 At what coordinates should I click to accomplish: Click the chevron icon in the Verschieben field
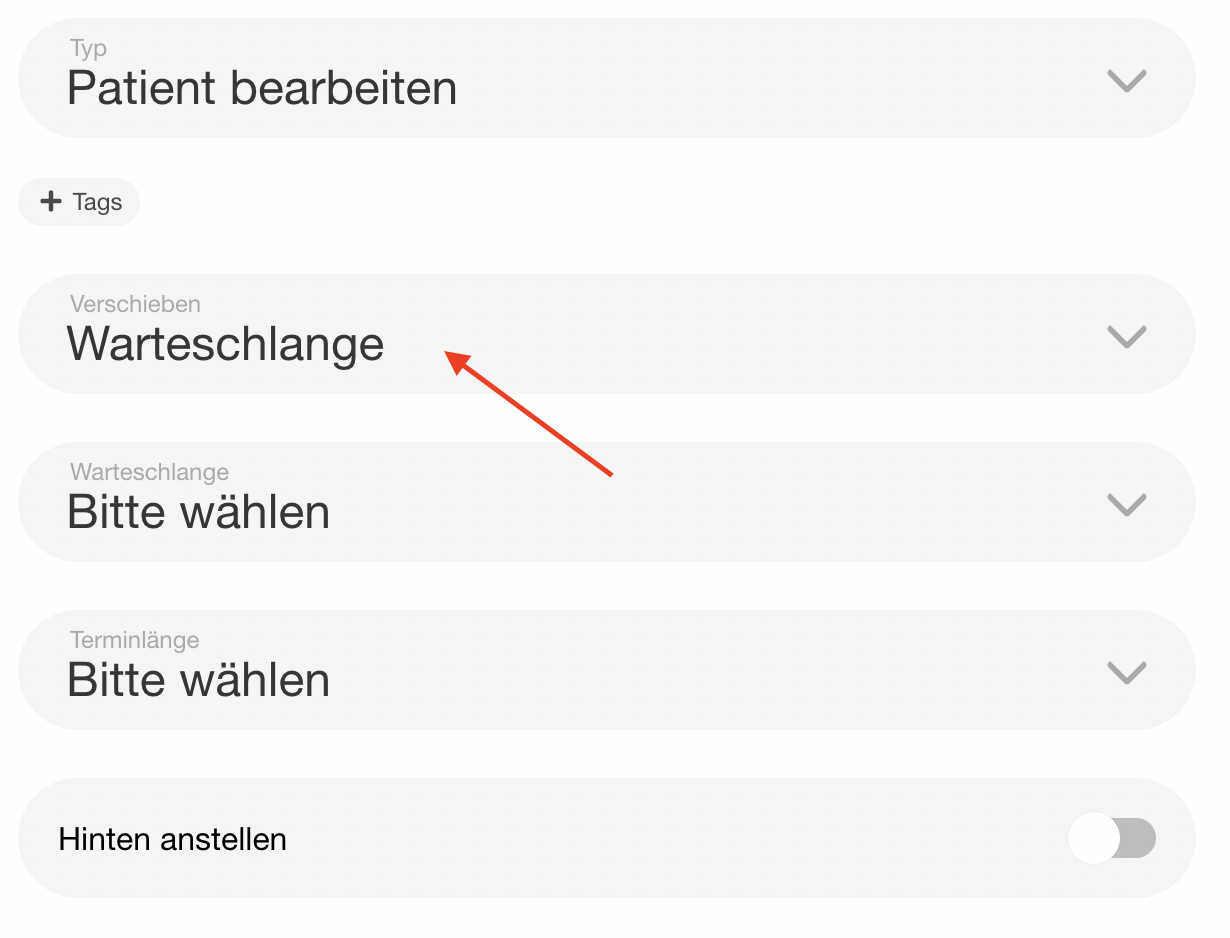click(1126, 336)
